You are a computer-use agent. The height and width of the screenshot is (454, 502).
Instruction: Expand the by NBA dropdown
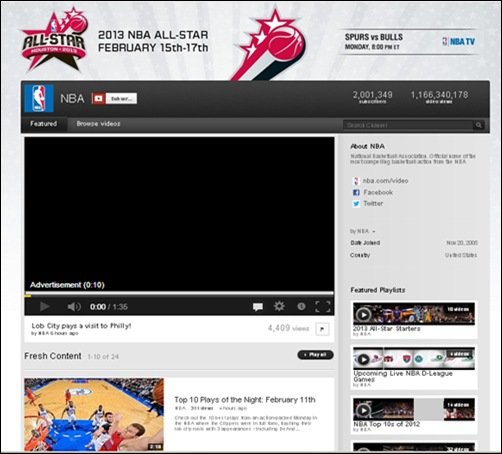pyautogui.click(x=363, y=231)
